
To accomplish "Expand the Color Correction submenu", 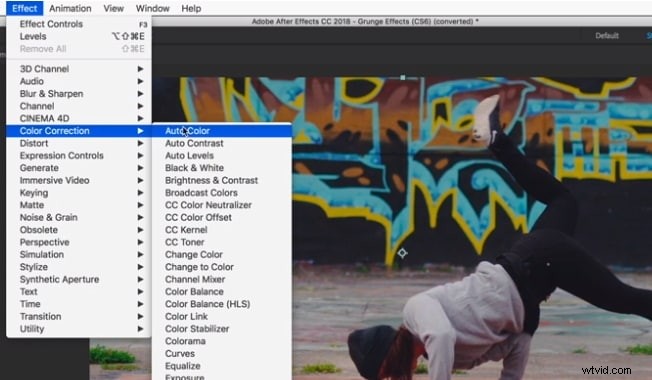I will point(79,131).
